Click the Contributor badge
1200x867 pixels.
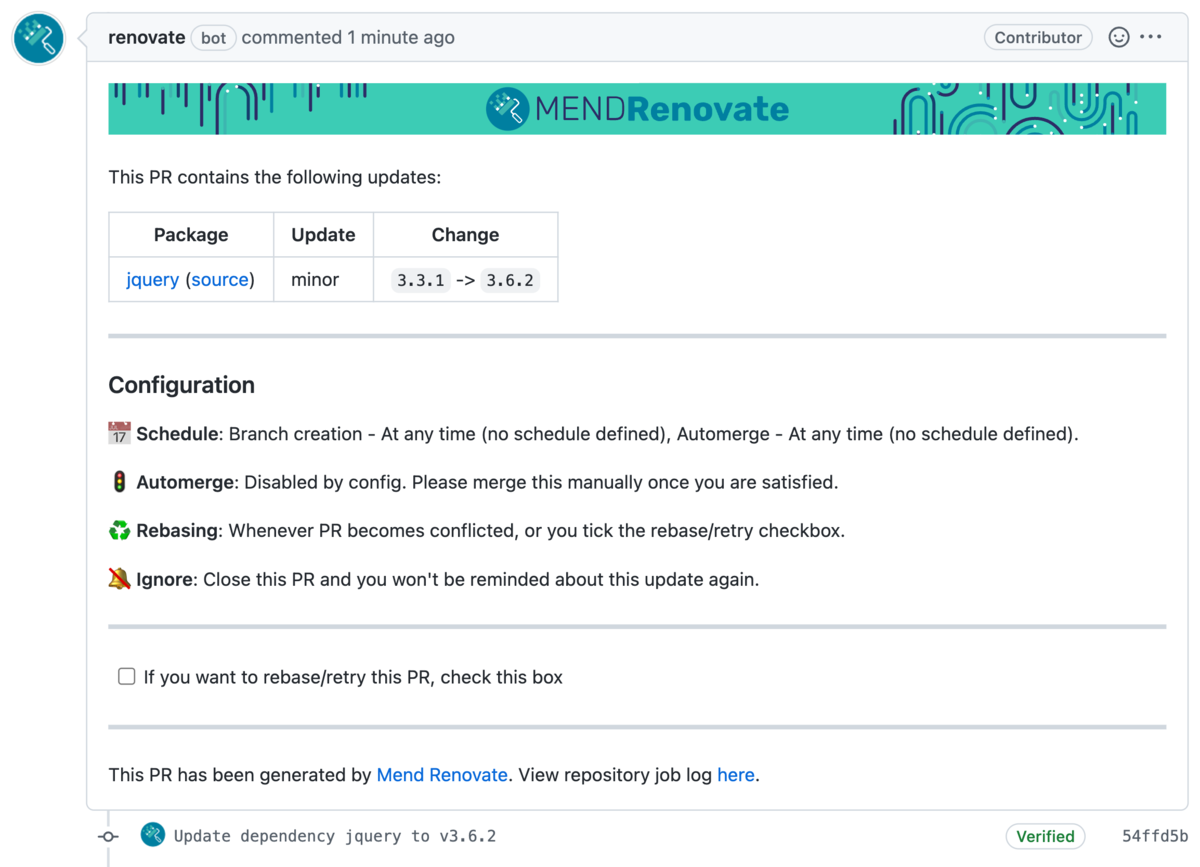[1038, 37]
